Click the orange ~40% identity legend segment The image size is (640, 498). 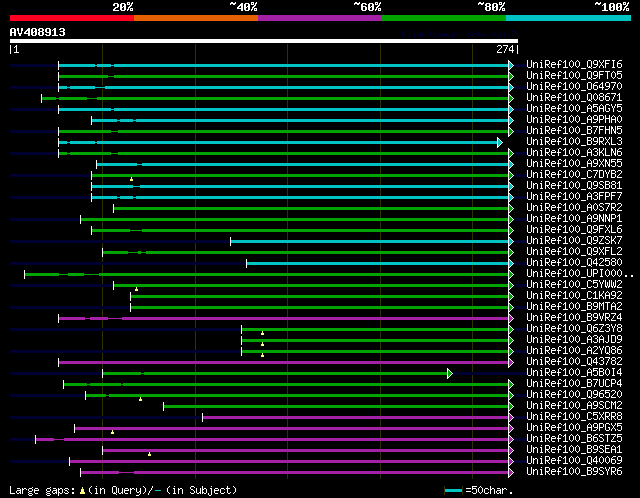coord(196,18)
